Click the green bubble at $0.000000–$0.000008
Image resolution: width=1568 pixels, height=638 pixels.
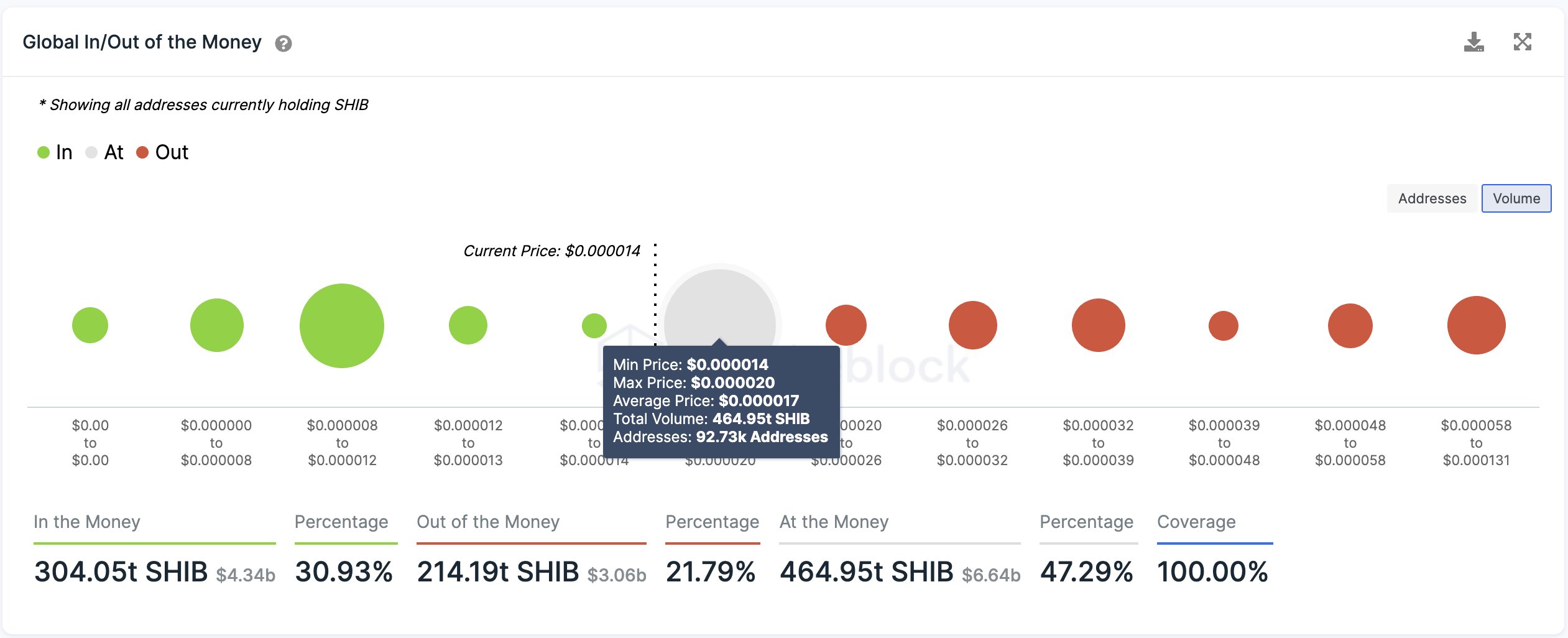(x=216, y=325)
